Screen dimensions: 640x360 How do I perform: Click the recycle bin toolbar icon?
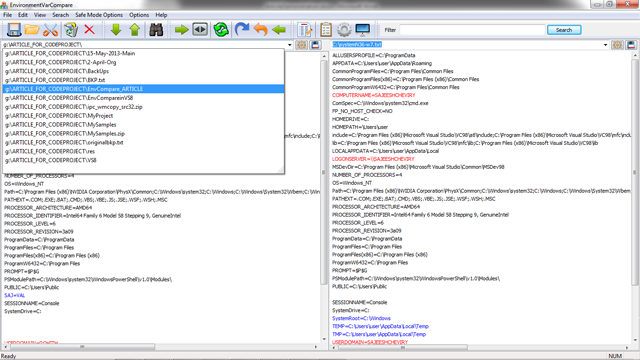(71, 30)
